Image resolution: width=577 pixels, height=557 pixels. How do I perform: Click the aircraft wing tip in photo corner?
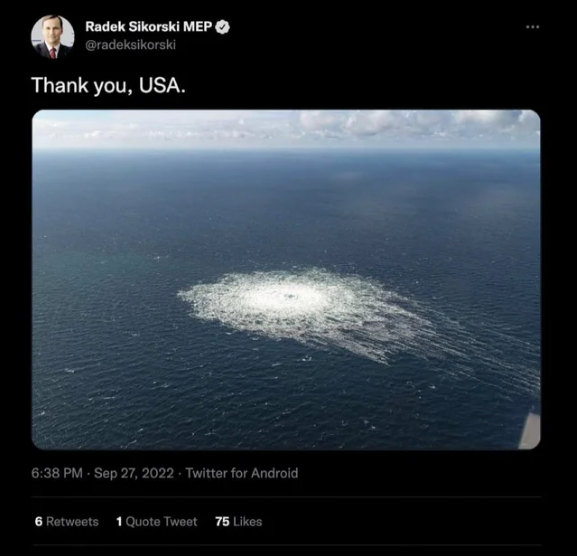coord(530,430)
